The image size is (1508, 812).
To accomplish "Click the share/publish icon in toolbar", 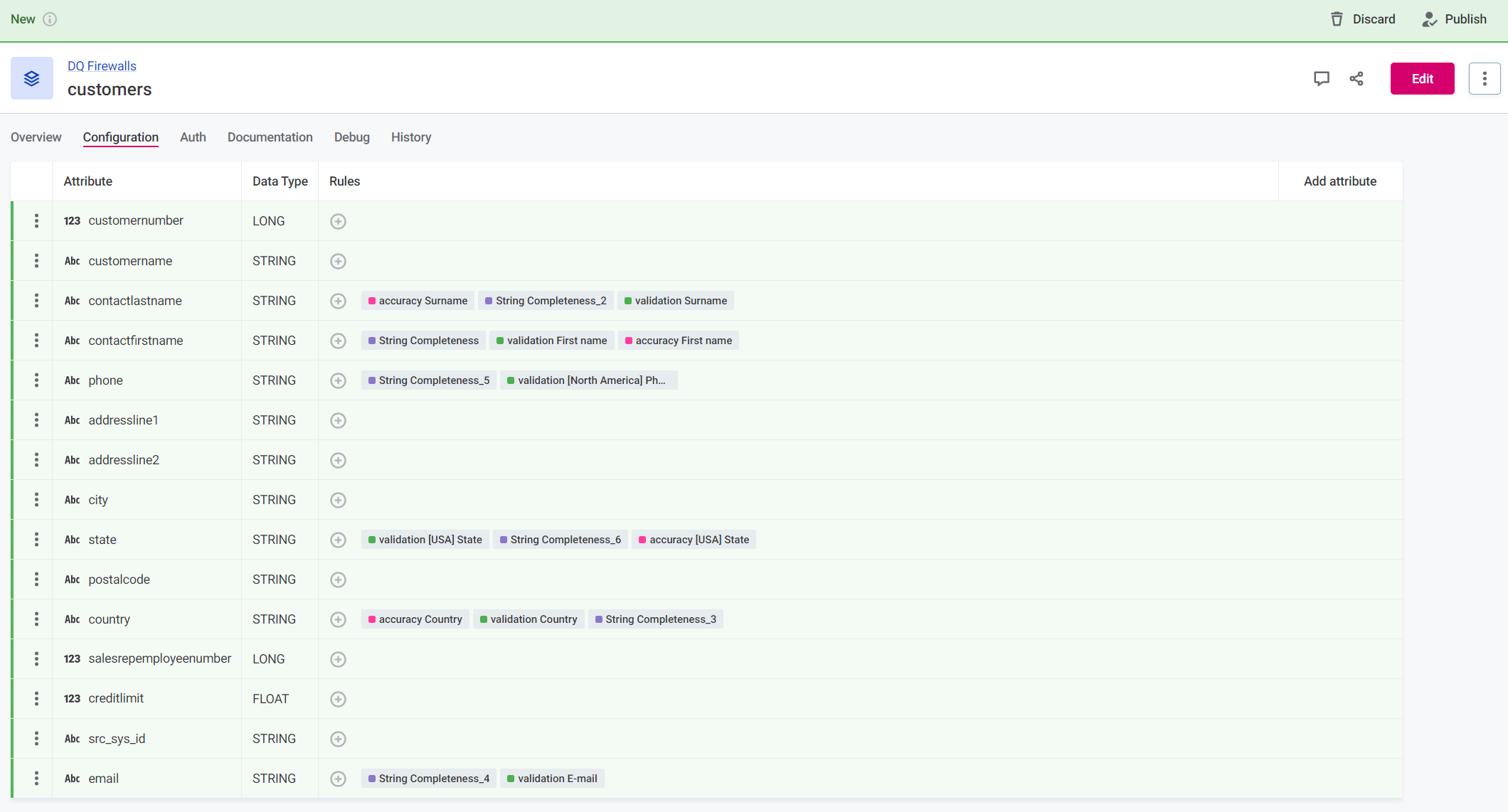I will [x=1356, y=78].
